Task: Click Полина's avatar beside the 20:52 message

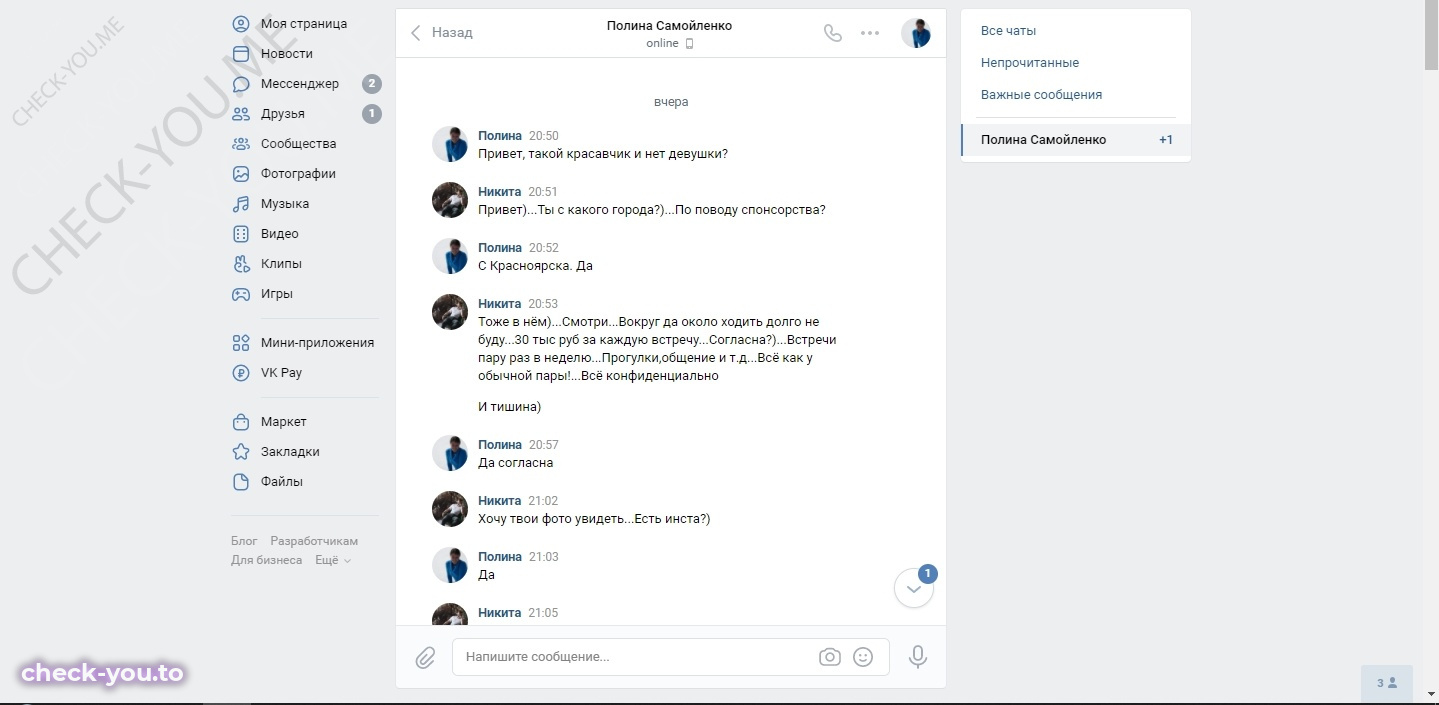Action: pyautogui.click(x=450, y=256)
